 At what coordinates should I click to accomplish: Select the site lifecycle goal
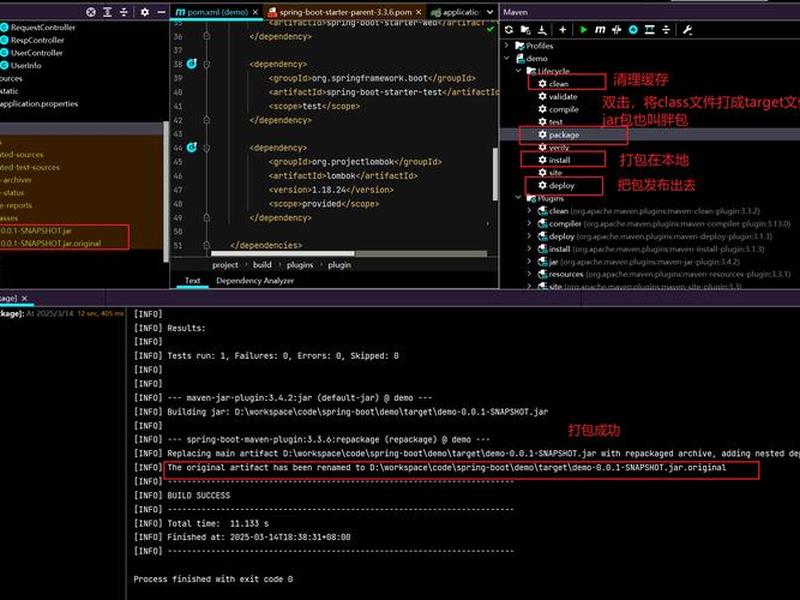pyautogui.click(x=550, y=173)
